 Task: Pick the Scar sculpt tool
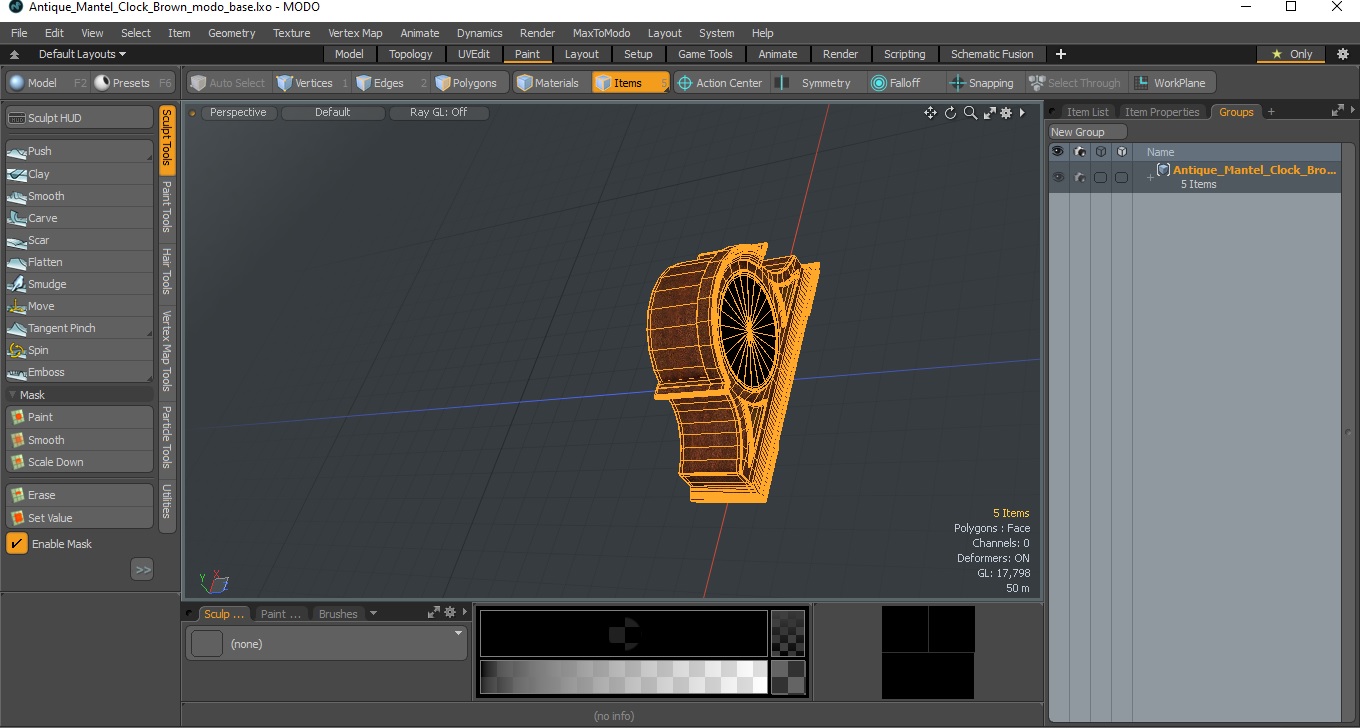point(79,240)
